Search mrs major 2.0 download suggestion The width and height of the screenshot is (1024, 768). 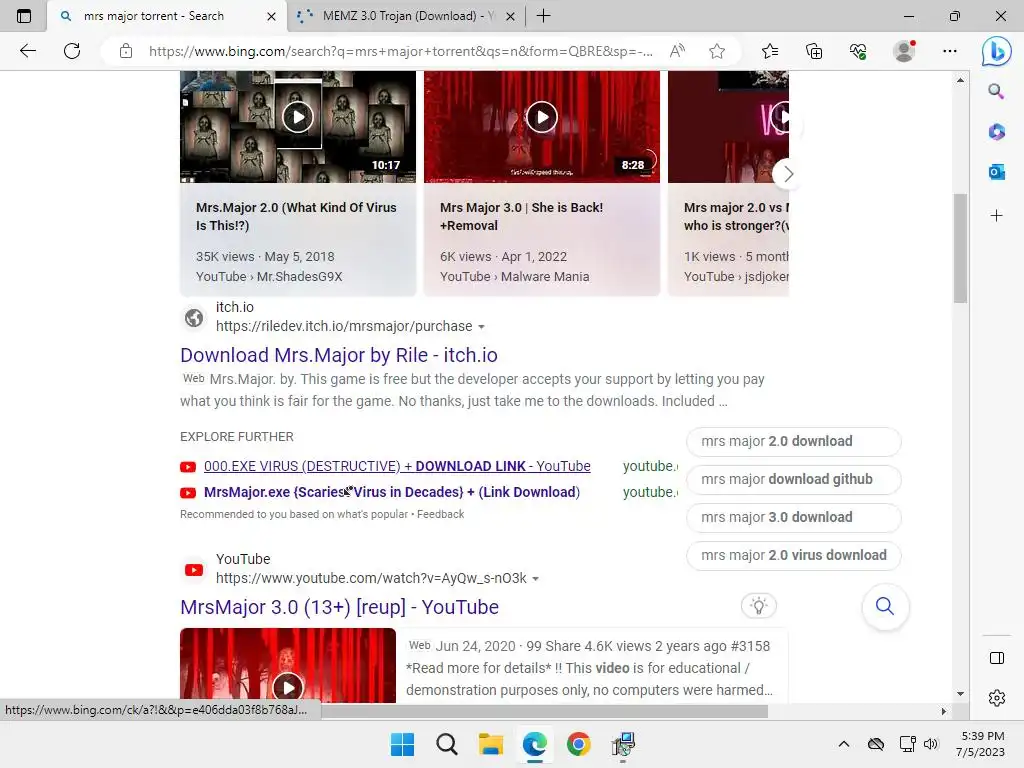(x=793, y=441)
